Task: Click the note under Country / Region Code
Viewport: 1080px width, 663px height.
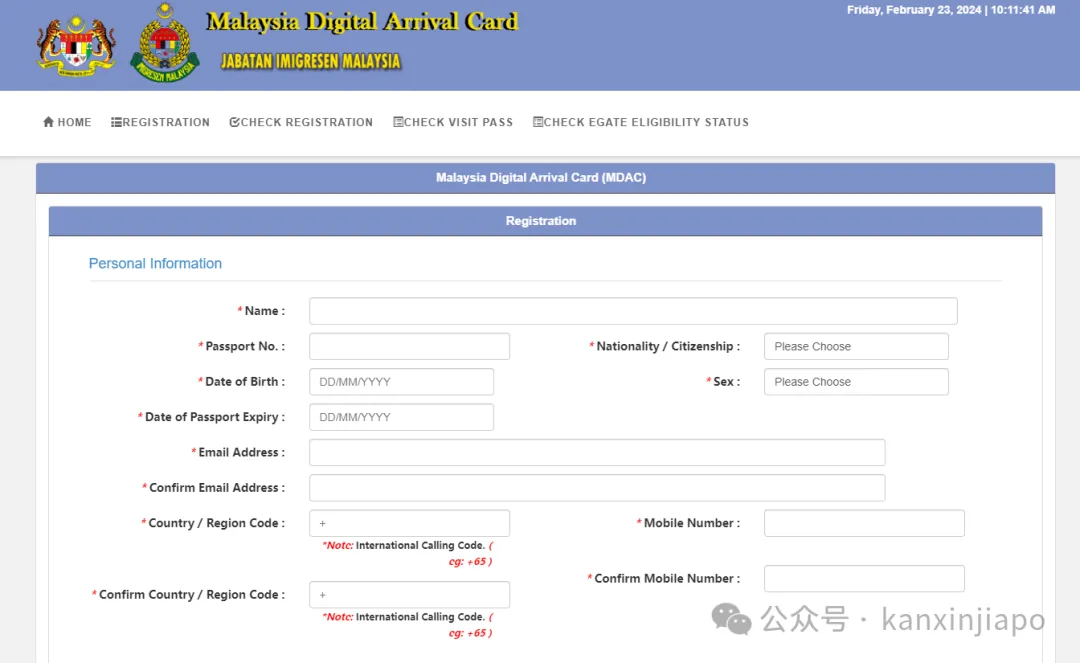Action: [x=408, y=553]
